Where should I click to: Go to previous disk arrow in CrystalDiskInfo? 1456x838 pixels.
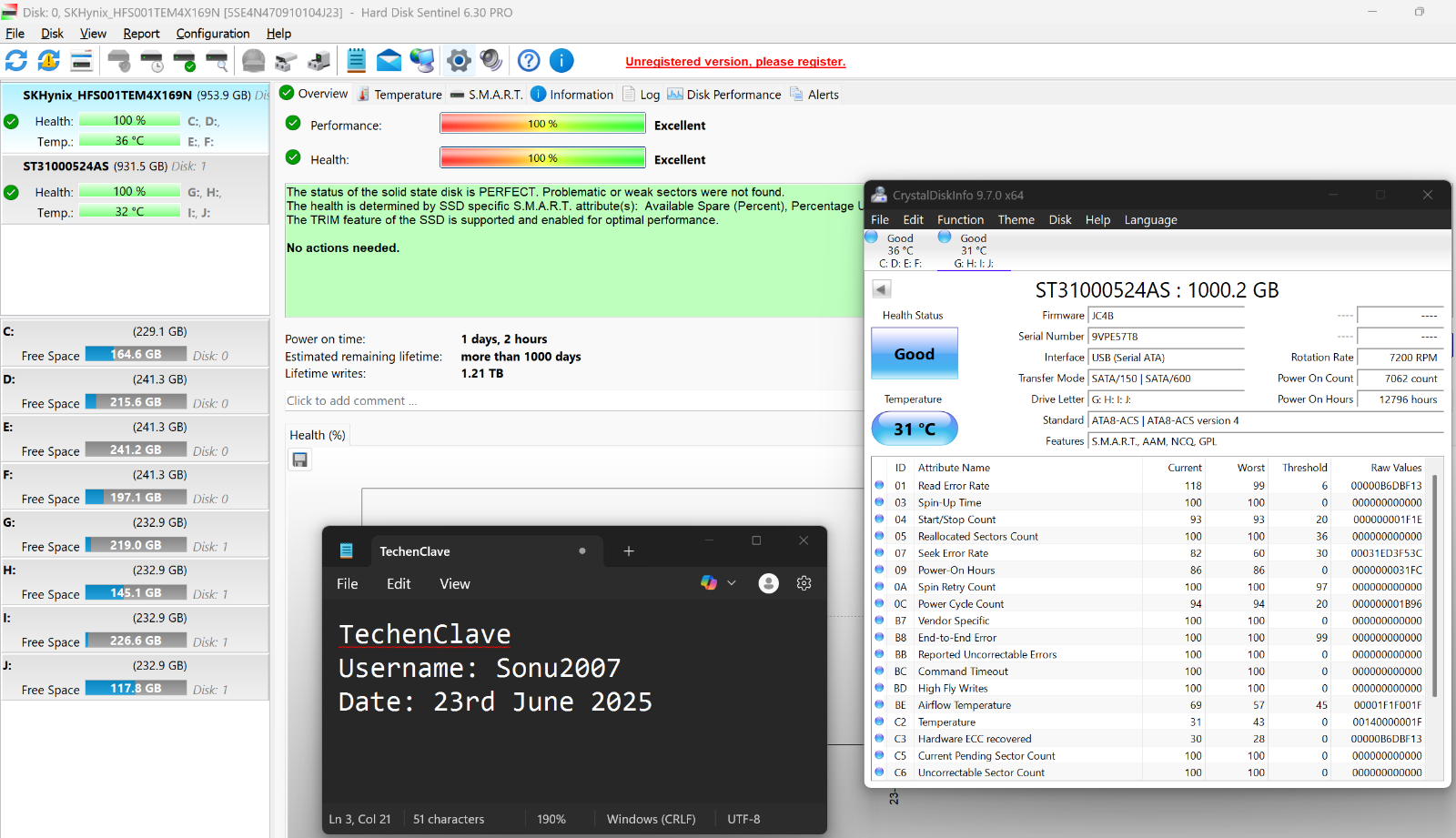pos(881,289)
